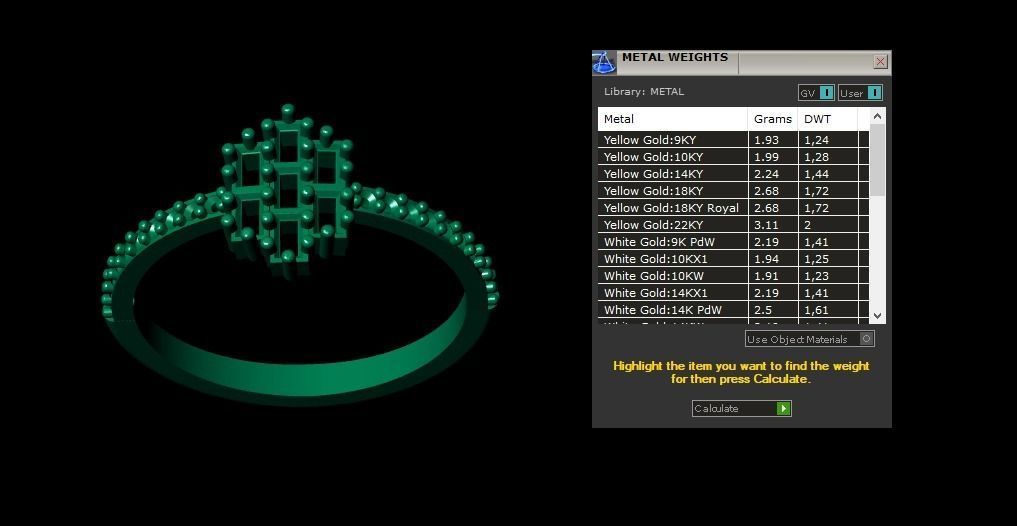Select Yellow Gold:9KY row

pyautogui.click(x=733, y=139)
